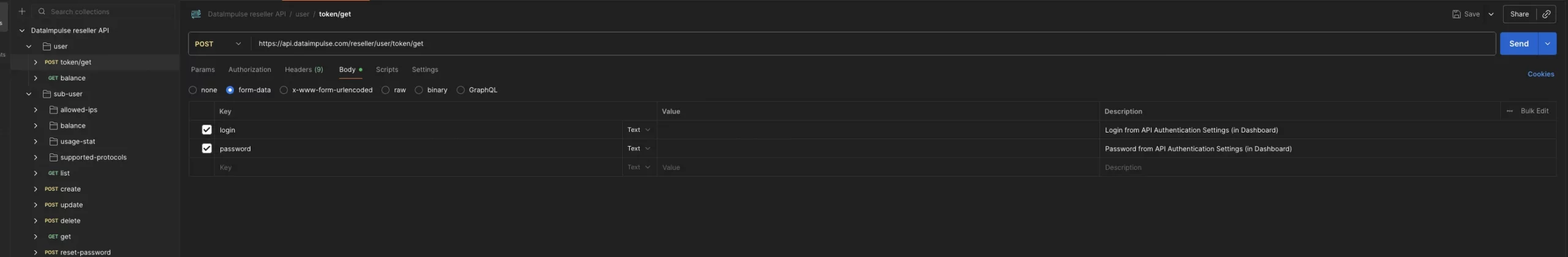Click the plus icon to create new collection
Image resolution: width=1568 pixels, height=257 pixels.
[x=22, y=11]
